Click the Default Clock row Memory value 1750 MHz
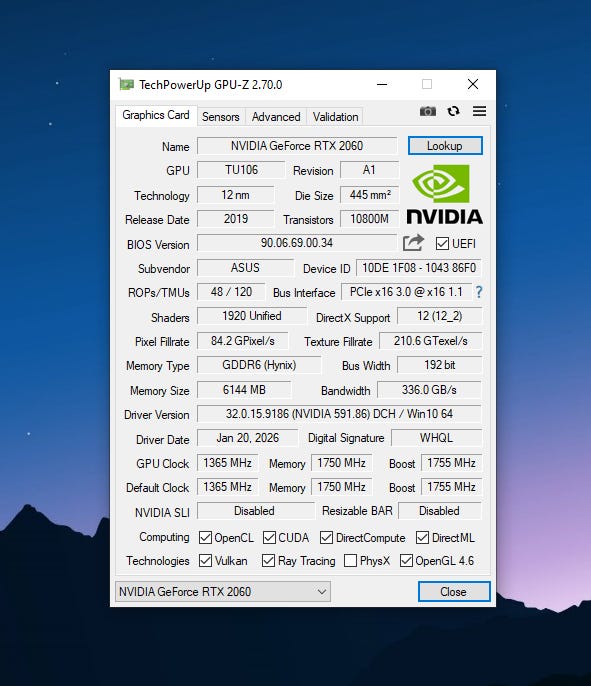This screenshot has width=591, height=686. click(342, 487)
